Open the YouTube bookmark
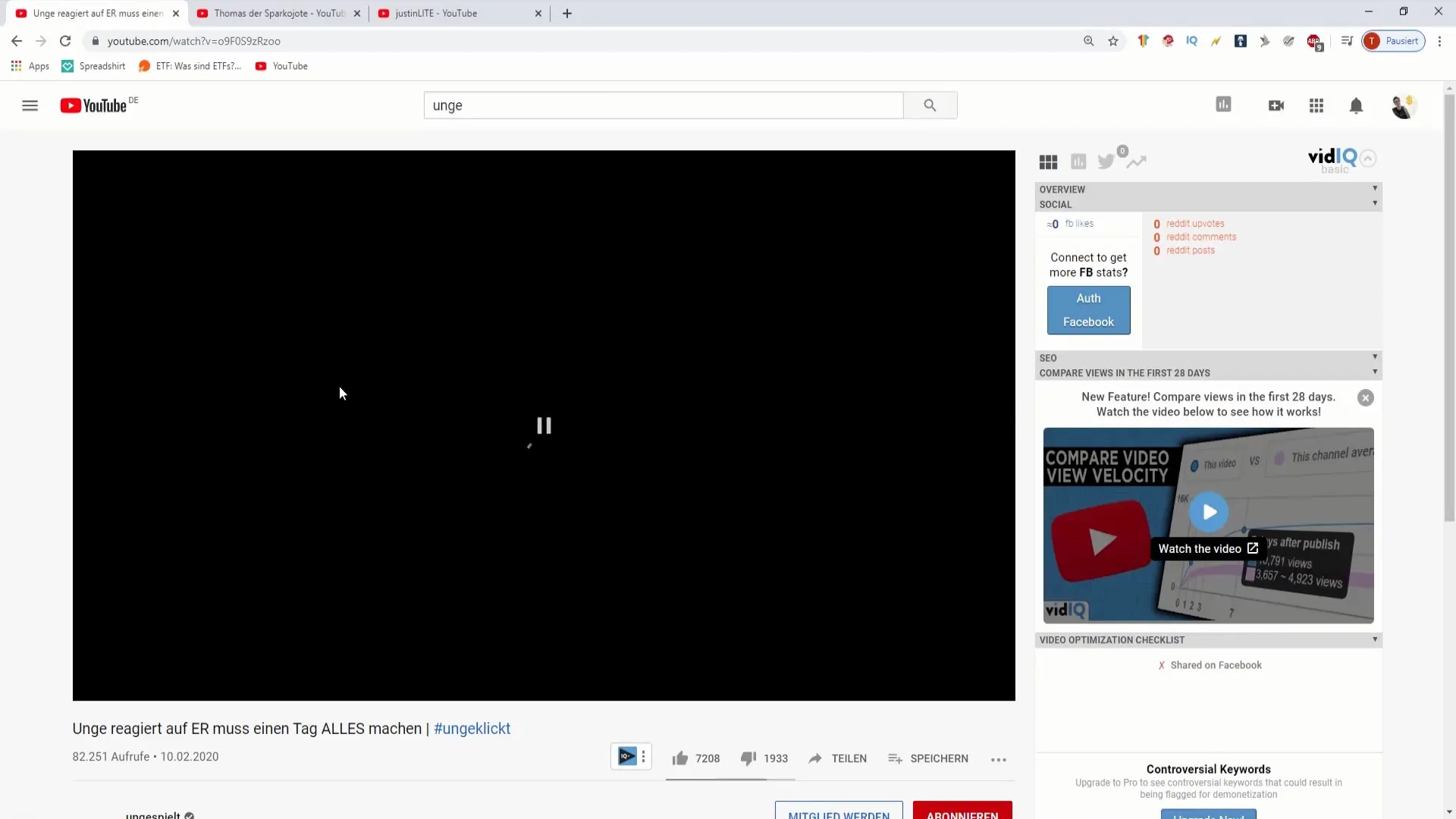 pyautogui.click(x=281, y=66)
